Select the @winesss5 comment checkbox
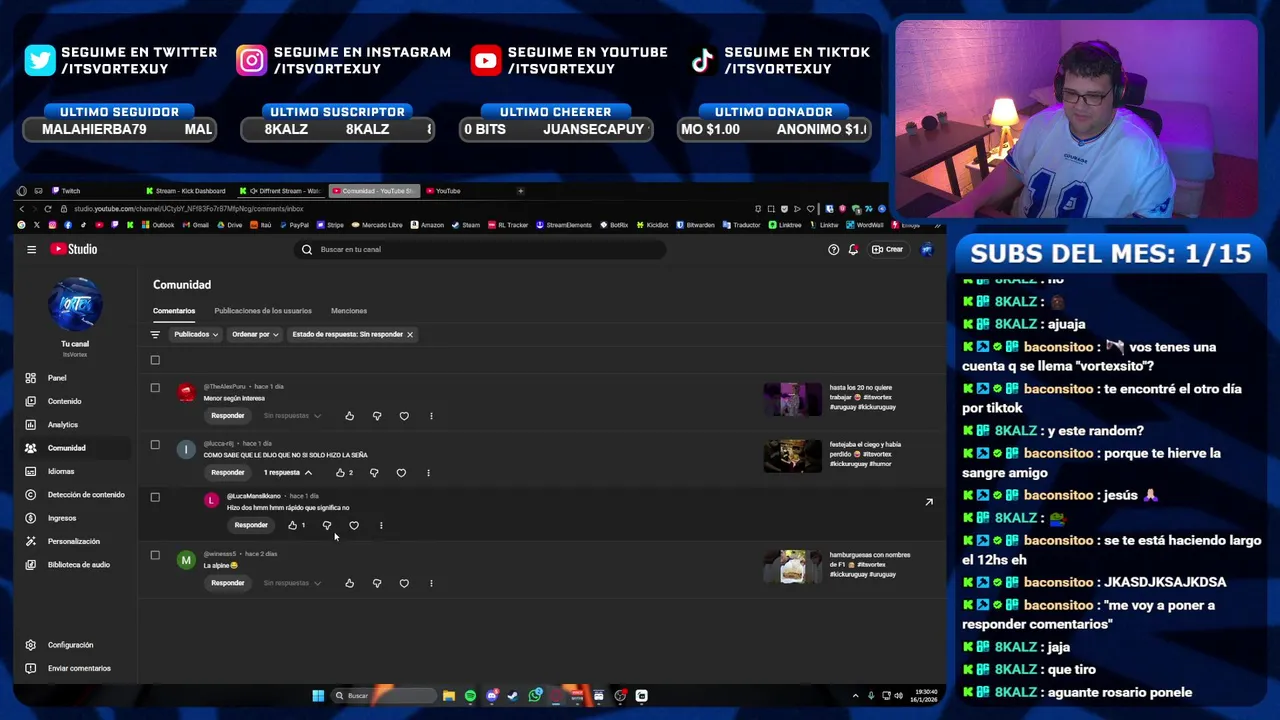1280x720 pixels. point(155,555)
